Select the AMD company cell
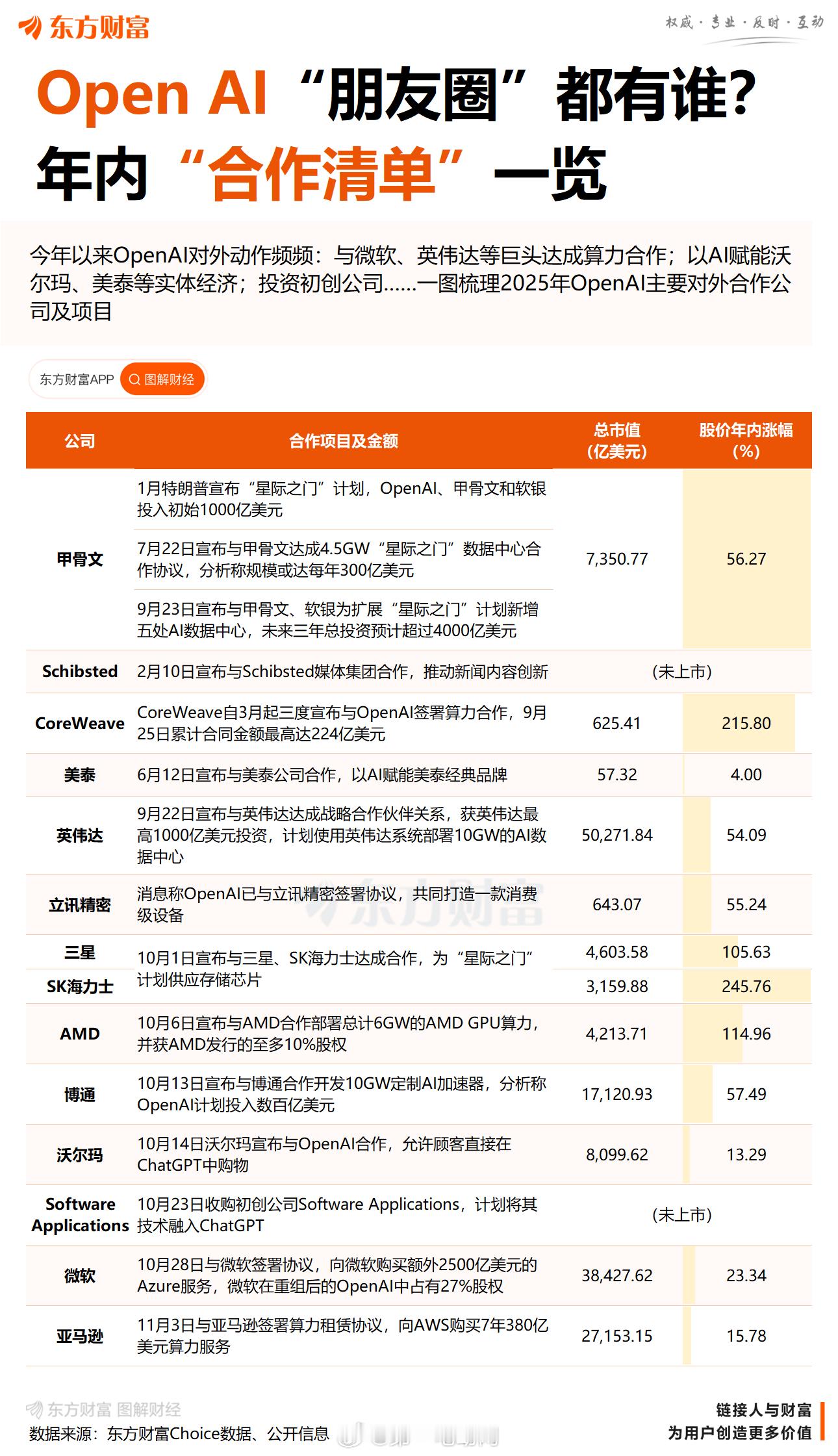This screenshot has width=838, height=1456. pyautogui.click(x=80, y=1034)
